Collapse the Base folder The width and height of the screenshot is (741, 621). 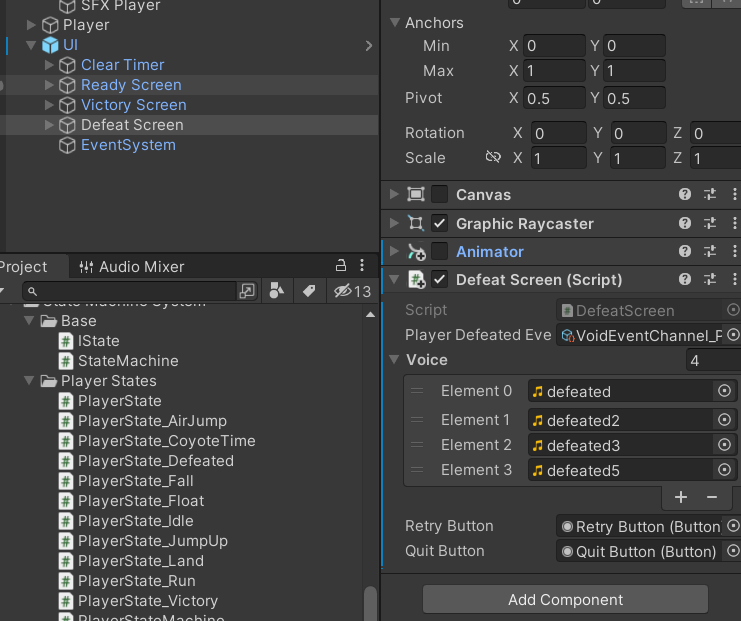click(29, 320)
